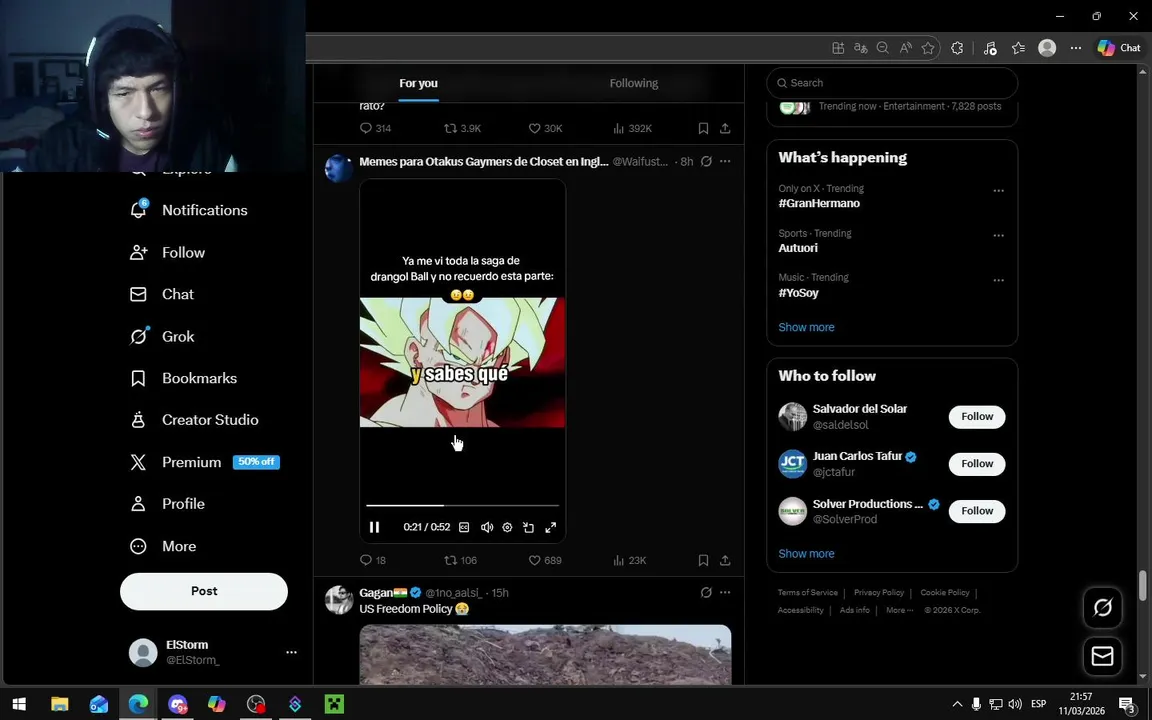Open video playback settings gear
This screenshot has height=720, width=1152.
[507, 528]
